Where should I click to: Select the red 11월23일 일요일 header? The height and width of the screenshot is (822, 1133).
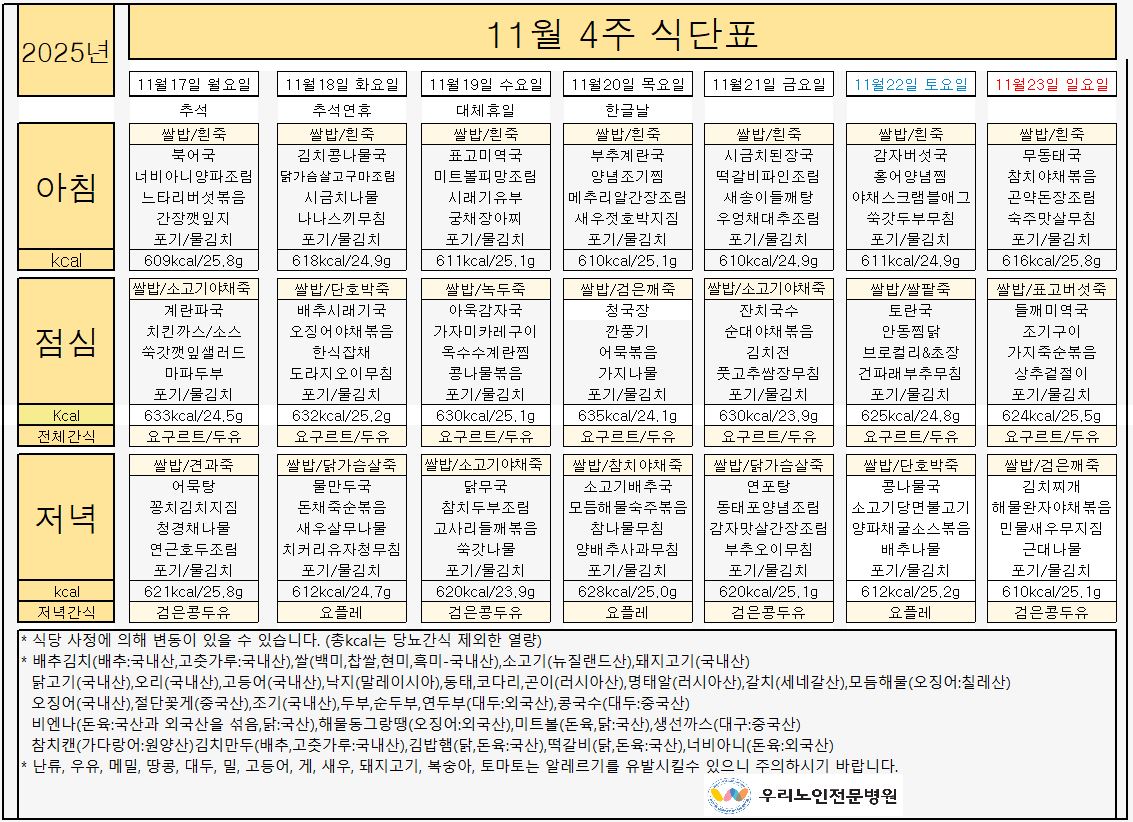(x=1052, y=84)
